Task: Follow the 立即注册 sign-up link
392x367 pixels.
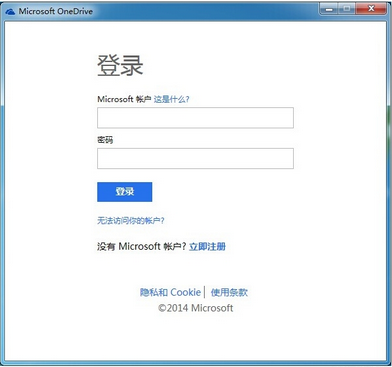Action: click(207, 247)
